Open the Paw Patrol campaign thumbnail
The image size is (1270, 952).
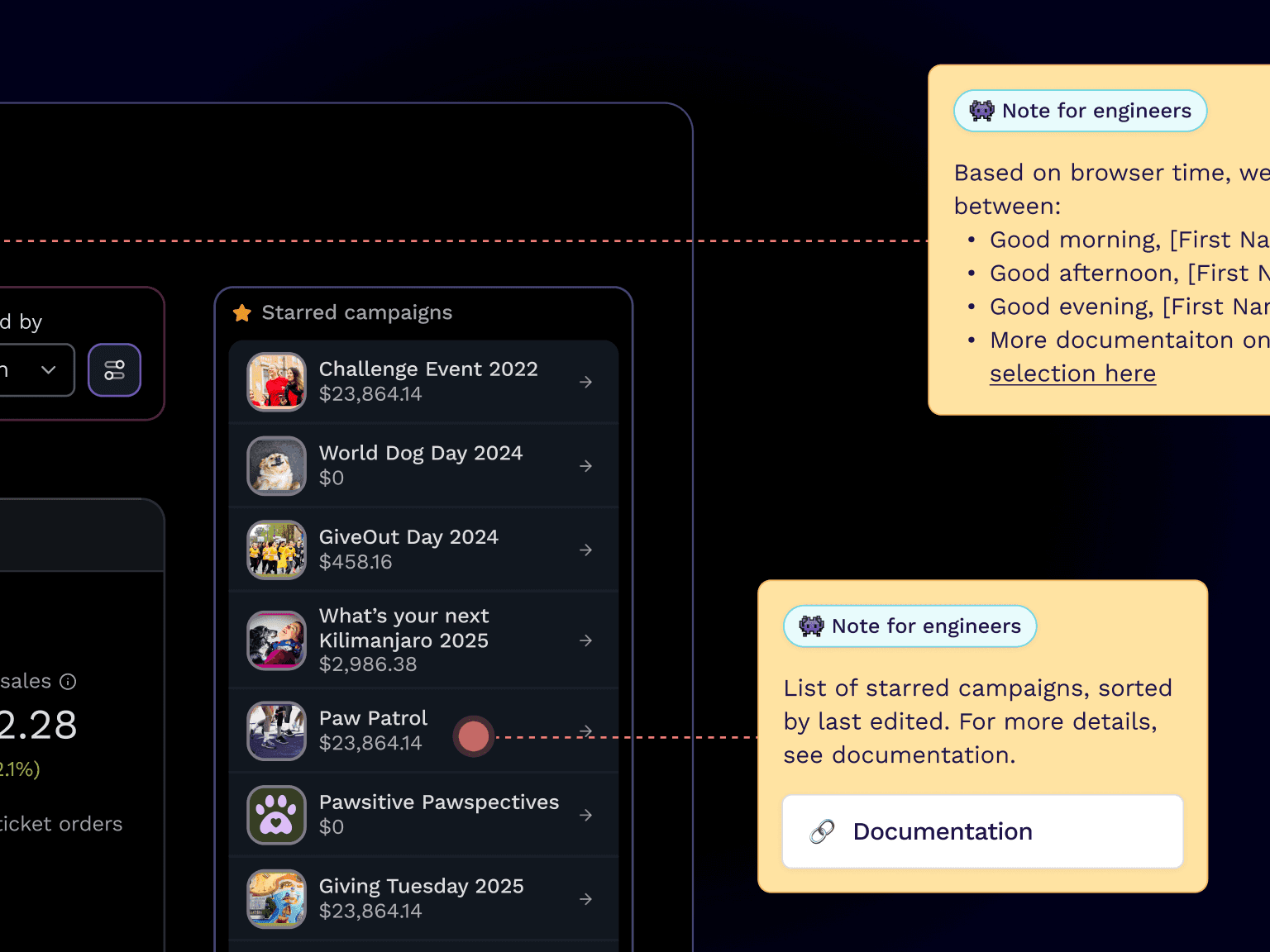point(277,731)
